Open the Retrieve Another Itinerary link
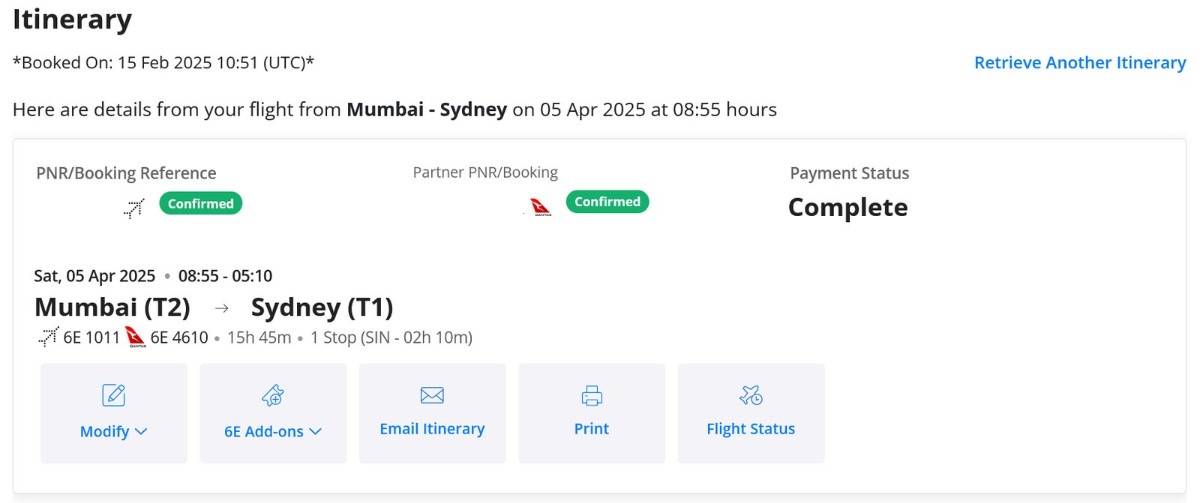 click(1080, 62)
